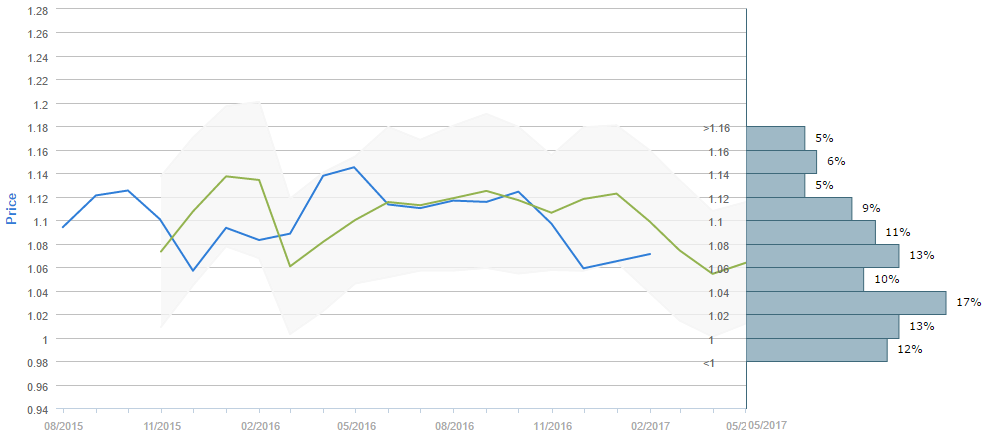
Task: Click the topmost 5% bar labeled >1.16
Action: click(x=775, y=138)
